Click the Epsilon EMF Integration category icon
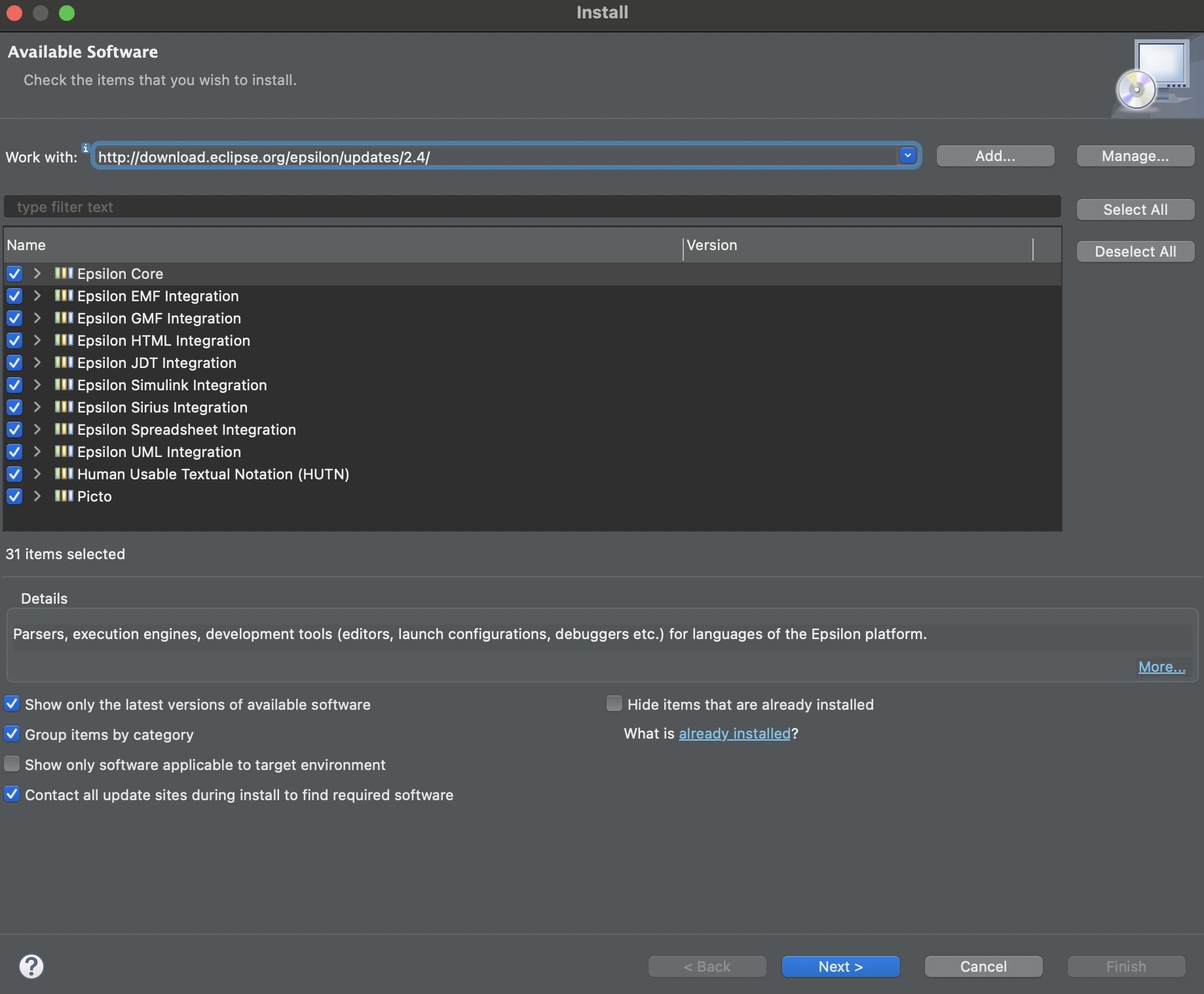 coord(64,295)
